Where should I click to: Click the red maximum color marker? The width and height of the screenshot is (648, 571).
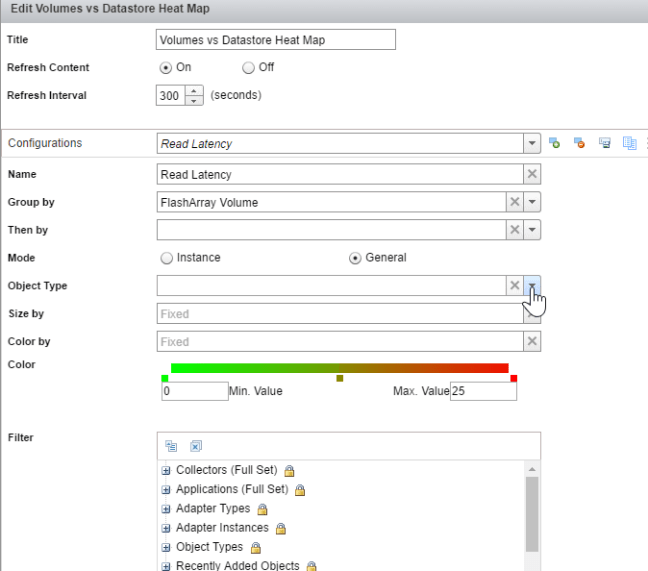click(514, 378)
